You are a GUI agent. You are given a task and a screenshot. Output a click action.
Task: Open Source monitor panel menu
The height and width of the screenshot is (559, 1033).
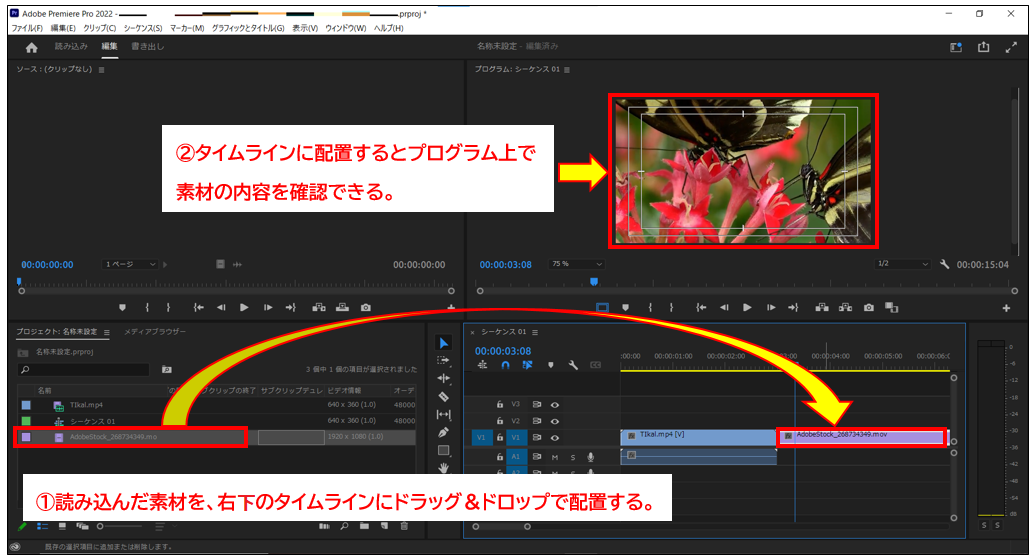point(101,70)
